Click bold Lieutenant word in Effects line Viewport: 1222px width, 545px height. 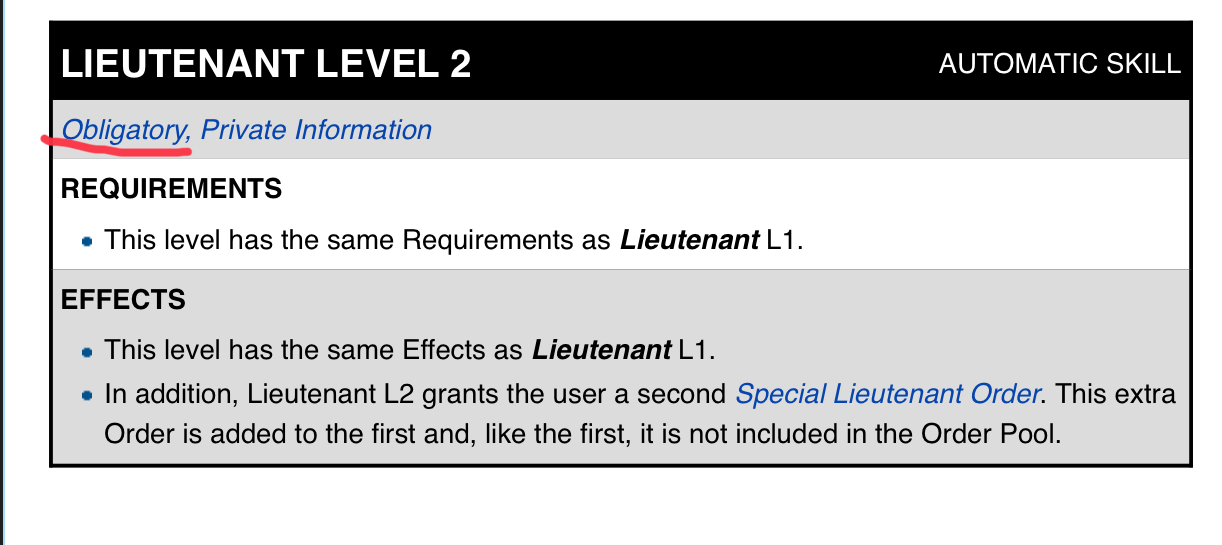601,351
